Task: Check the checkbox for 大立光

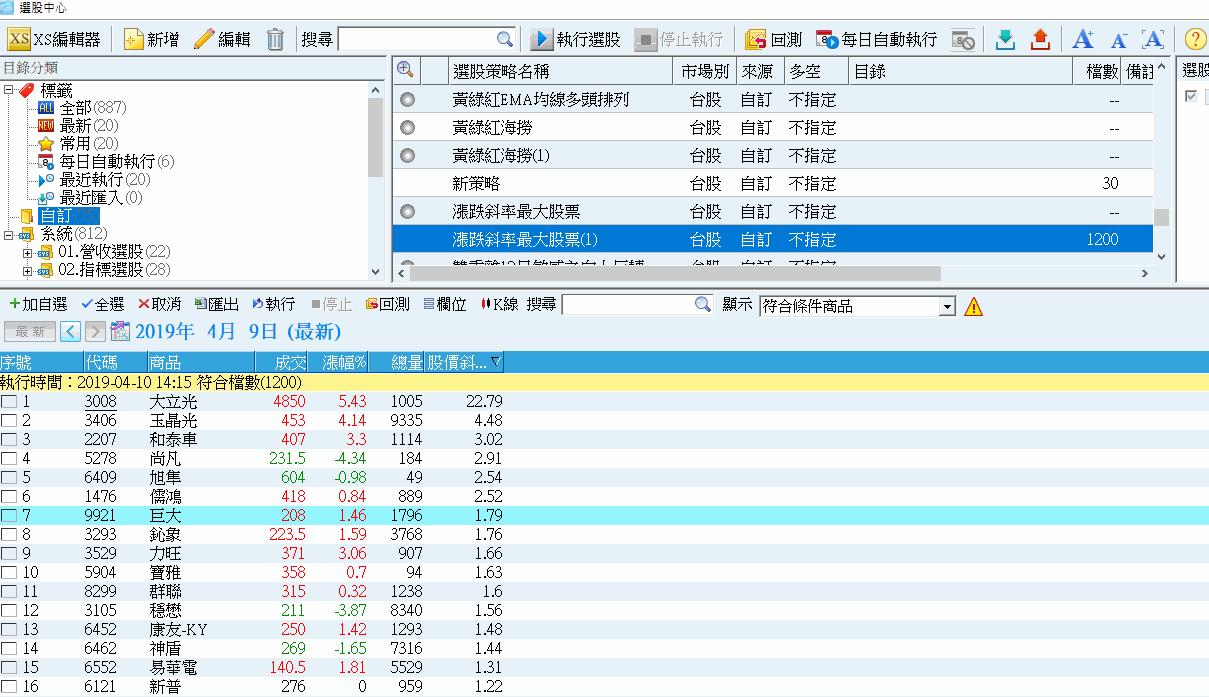Action: pyautogui.click(x=8, y=402)
